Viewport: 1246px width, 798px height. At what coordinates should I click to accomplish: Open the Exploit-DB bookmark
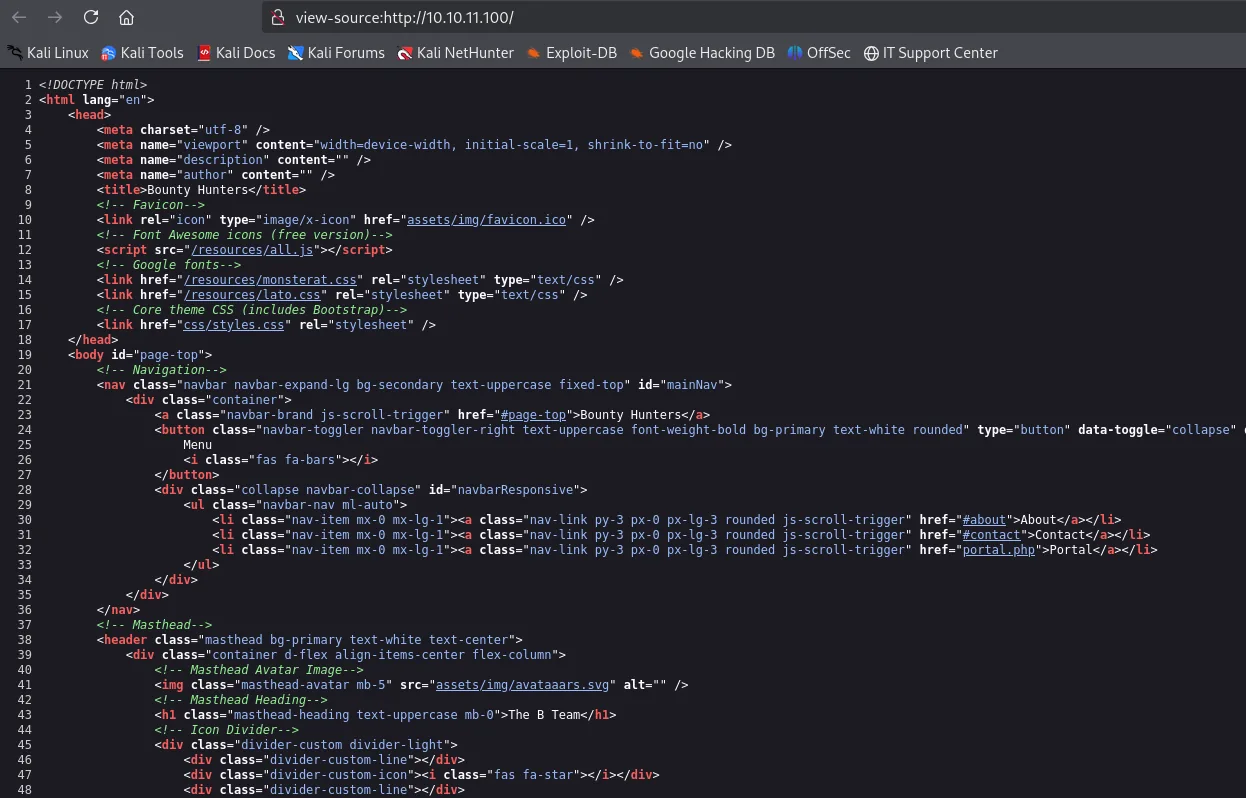click(572, 53)
